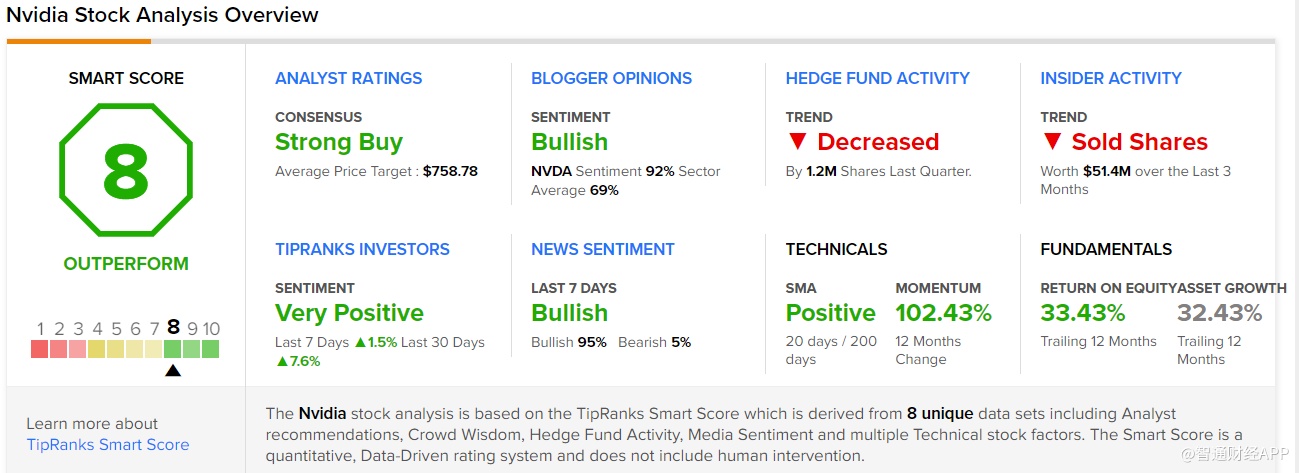This screenshot has height=473, width=1299.
Task: Click the green score 10 color box
Action: 210,349
